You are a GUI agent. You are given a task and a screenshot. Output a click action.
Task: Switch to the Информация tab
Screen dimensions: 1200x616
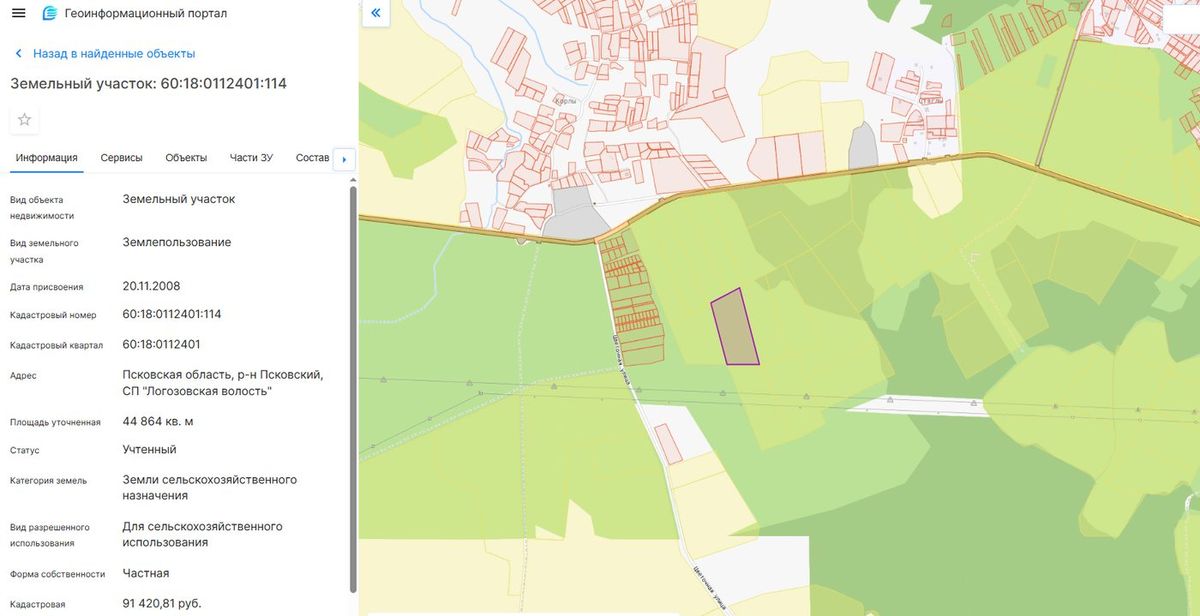pos(46,158)
